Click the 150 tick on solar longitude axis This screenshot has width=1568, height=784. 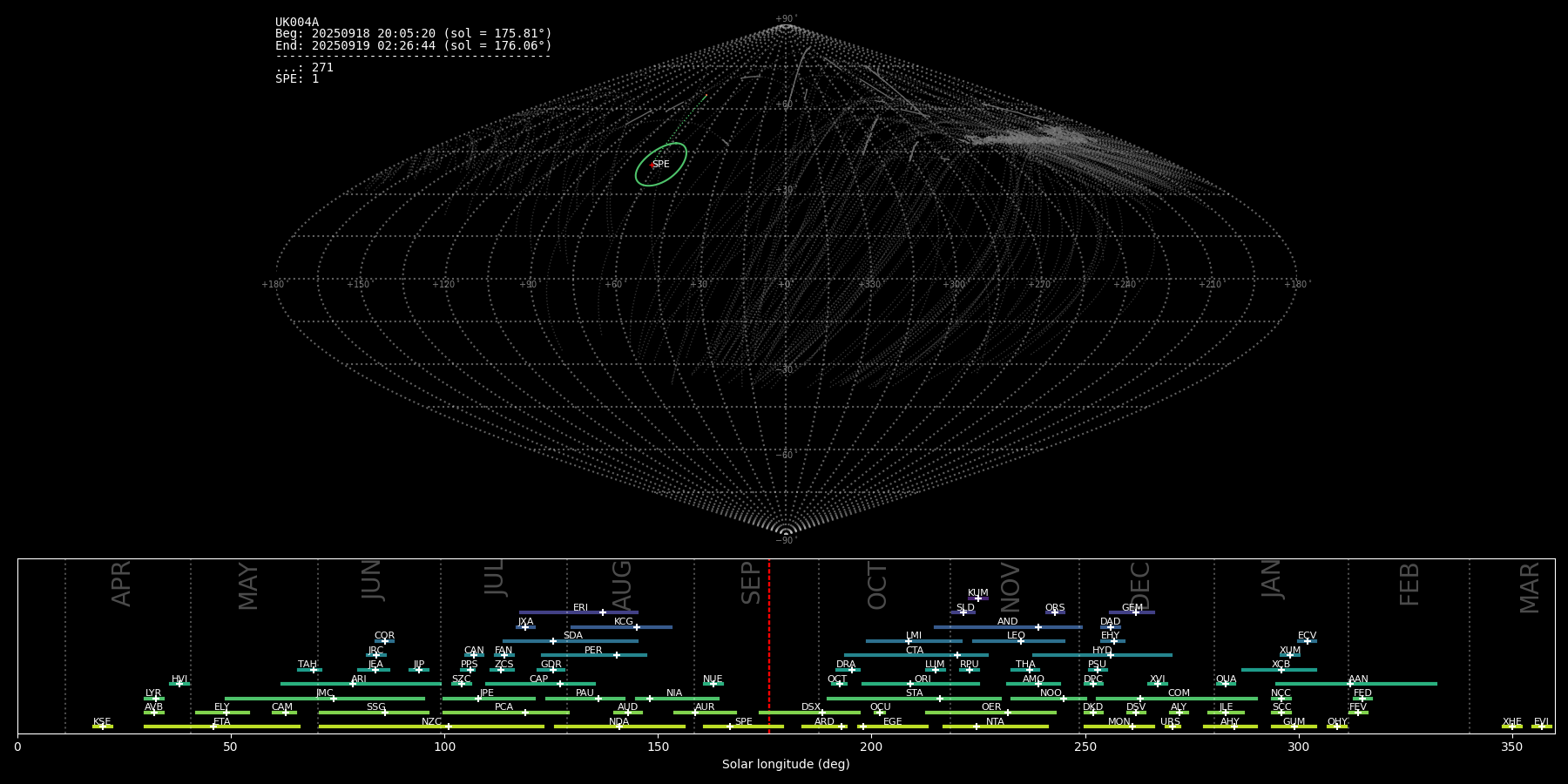(658, 747)
